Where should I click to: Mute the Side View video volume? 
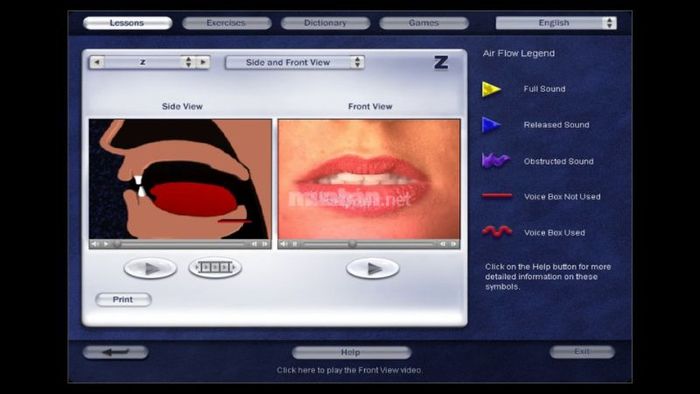click(95, 244)
